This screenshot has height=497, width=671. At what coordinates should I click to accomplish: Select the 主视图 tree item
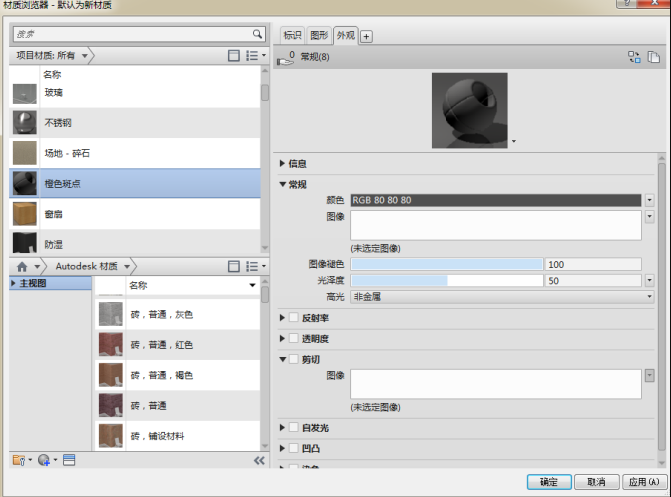coord(50,283)
